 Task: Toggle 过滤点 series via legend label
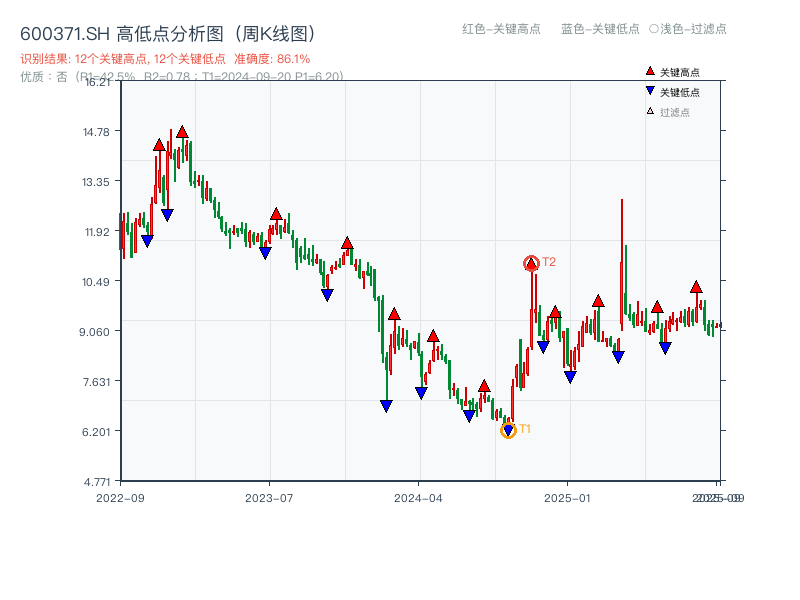click(674, 112)
